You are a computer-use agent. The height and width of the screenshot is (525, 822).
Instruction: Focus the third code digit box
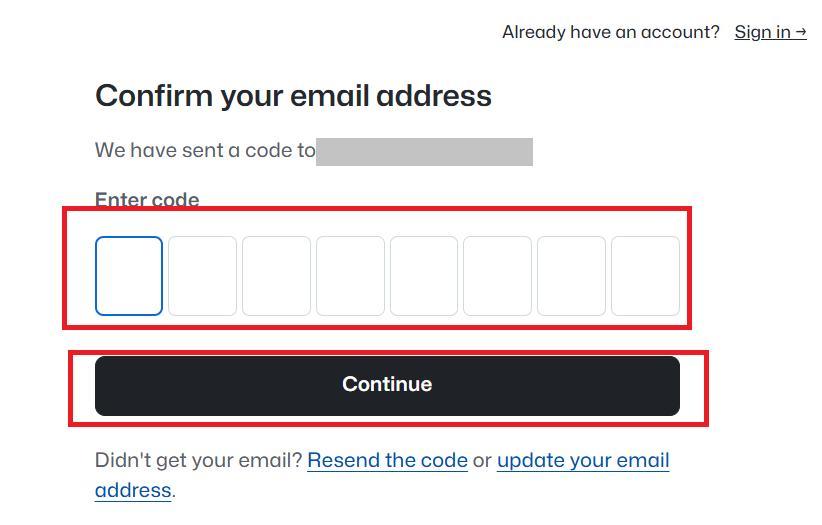[277, 276]
